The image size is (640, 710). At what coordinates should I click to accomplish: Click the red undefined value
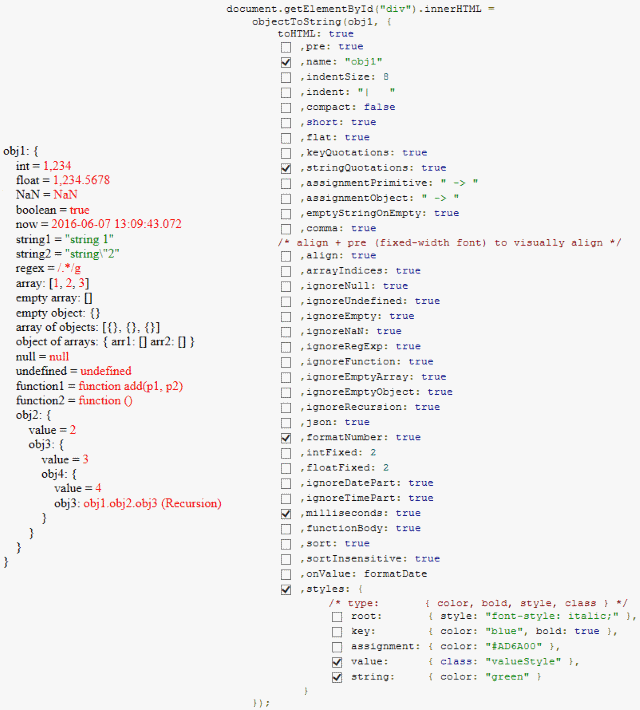[x=106, y=371]
